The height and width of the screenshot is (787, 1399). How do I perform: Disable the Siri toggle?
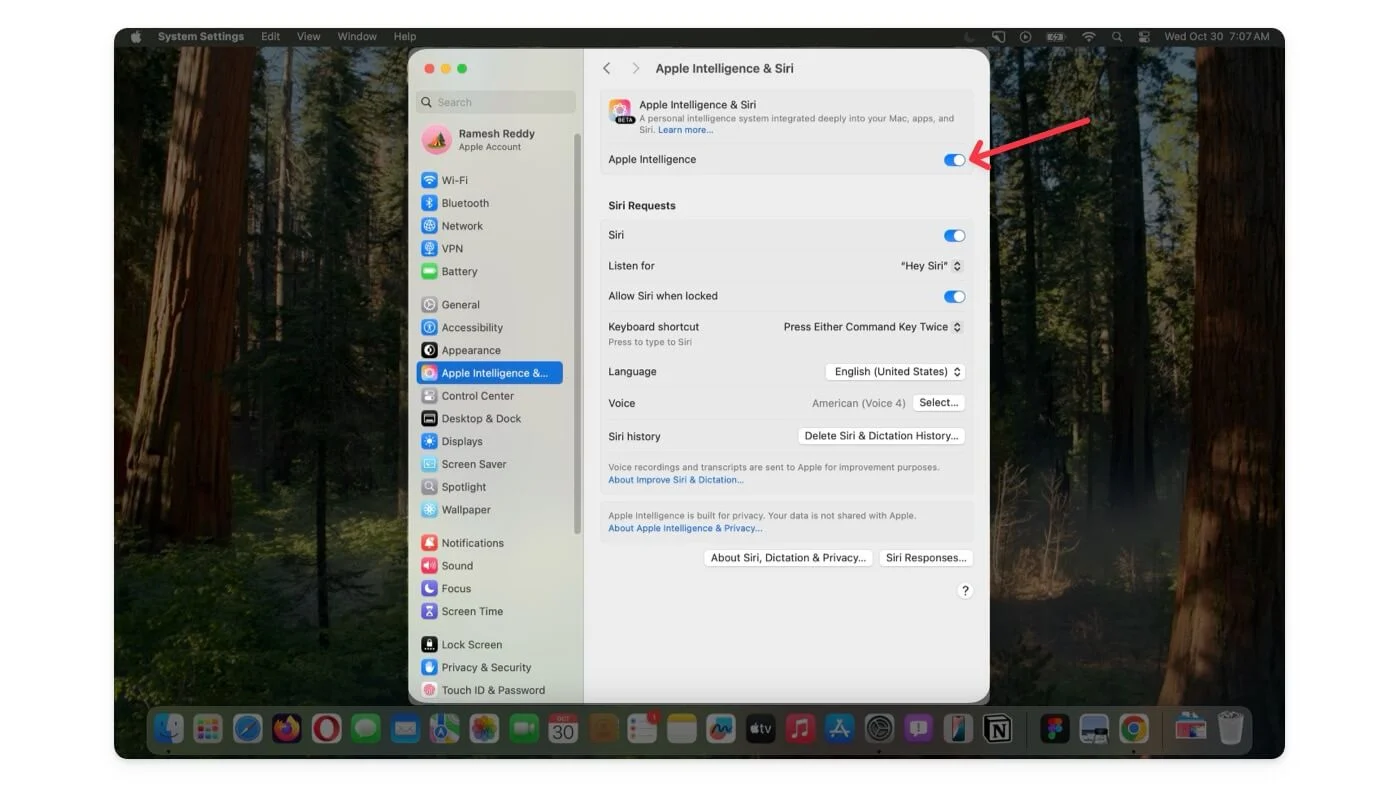[x=955, y=236]
